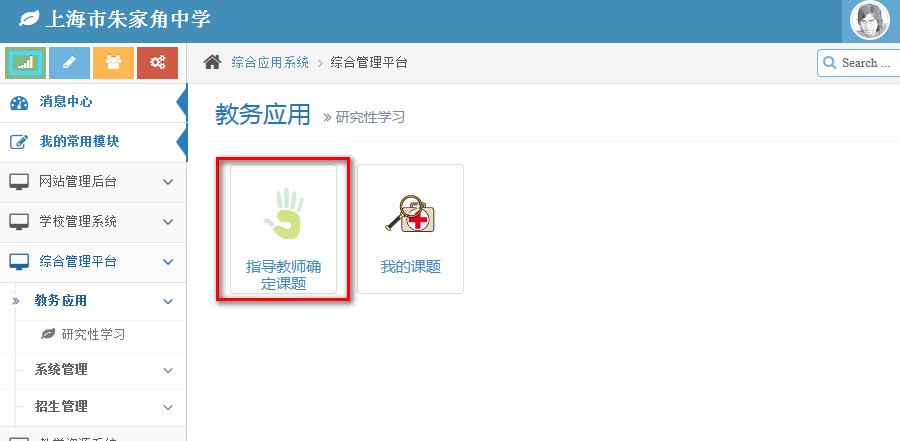900x441 pixels.
Task: Click the red gears settings icon button
Action: [157, 63]
